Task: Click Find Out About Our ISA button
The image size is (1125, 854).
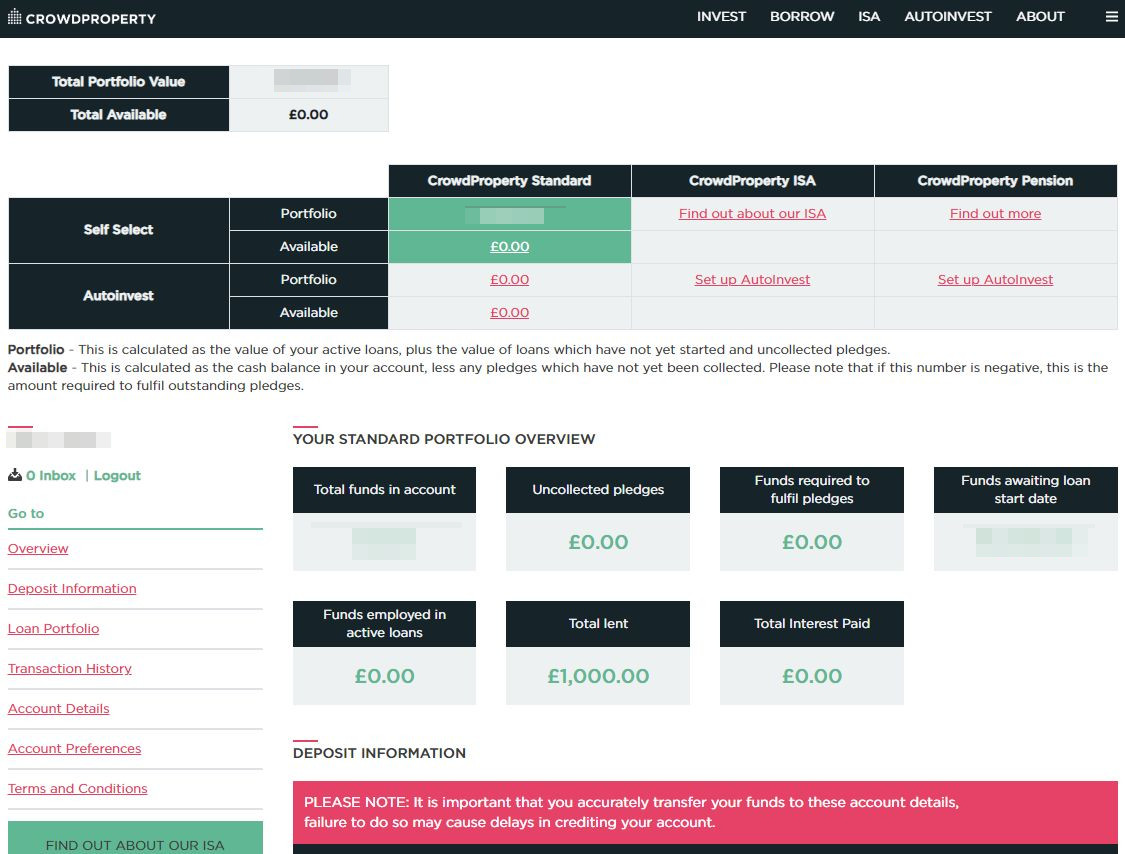Action: 135,838
